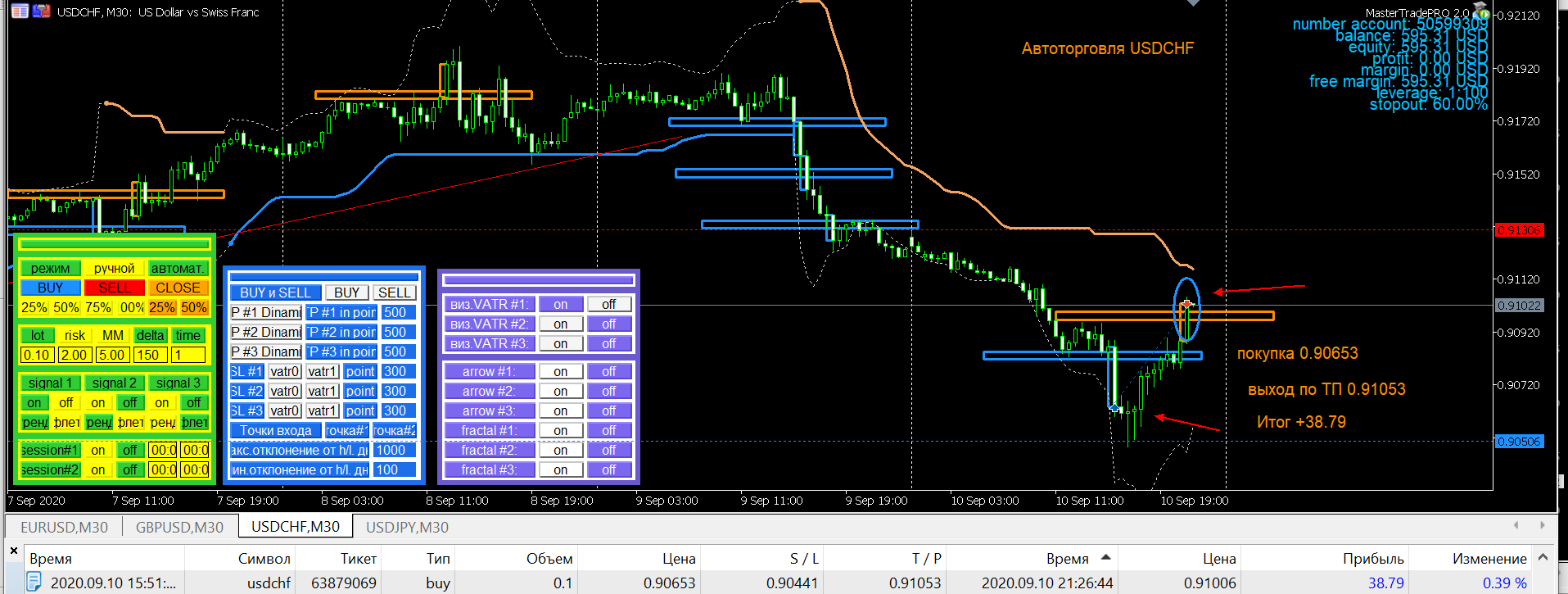
Task: Click the orange 50% button
Action: coord(194,307)
